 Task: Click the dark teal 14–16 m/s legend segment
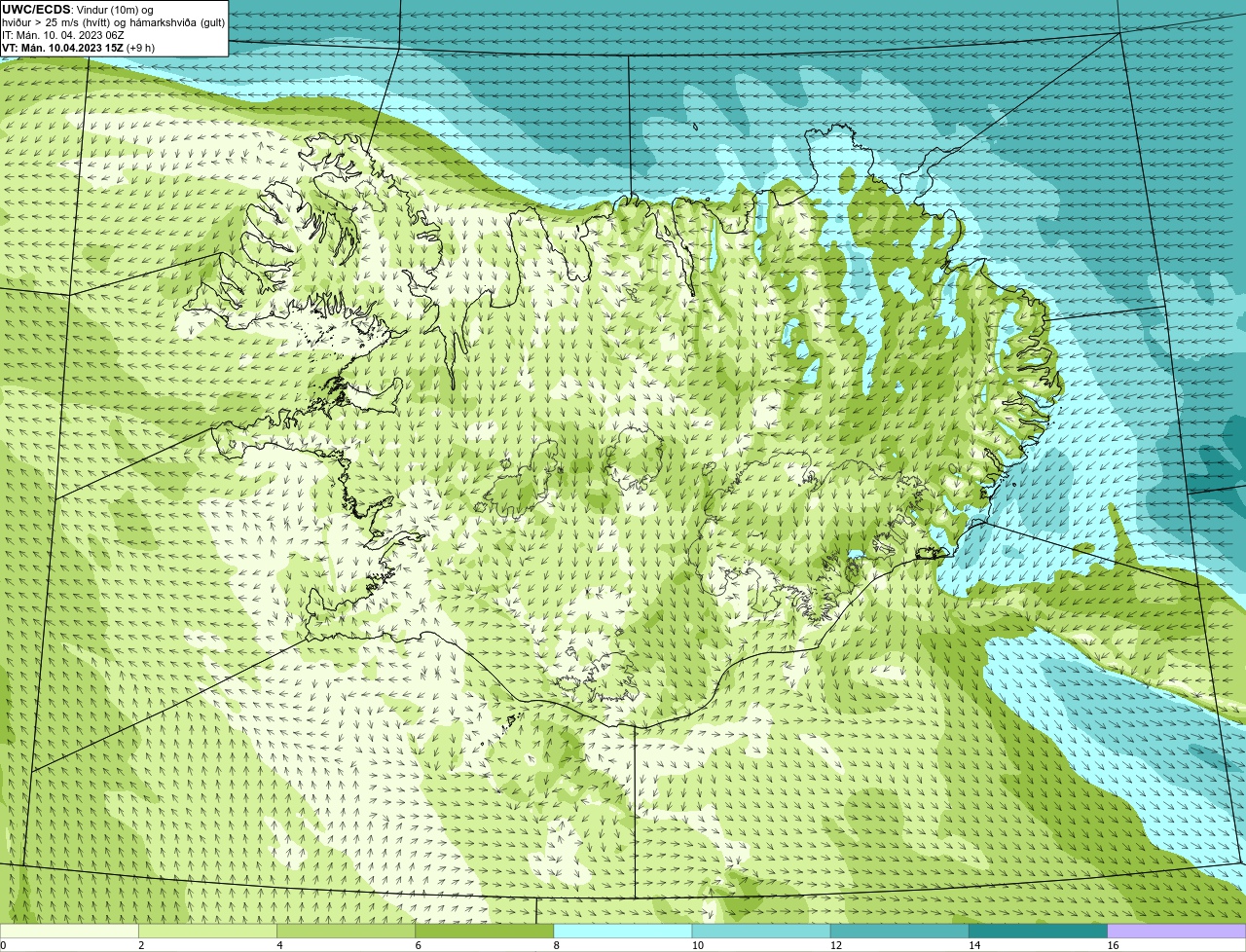(x=1039, y=931)
